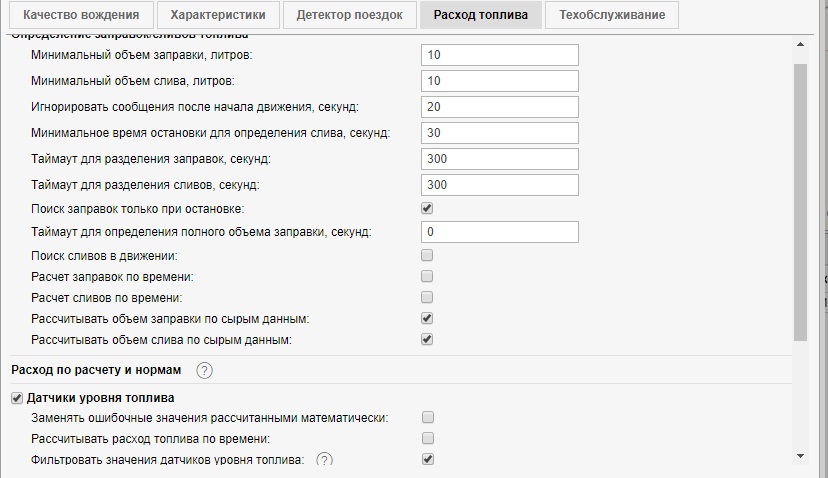Click Минимальное время остановки input field
This screenshot has height=478, width=828.
pos(499,133)
